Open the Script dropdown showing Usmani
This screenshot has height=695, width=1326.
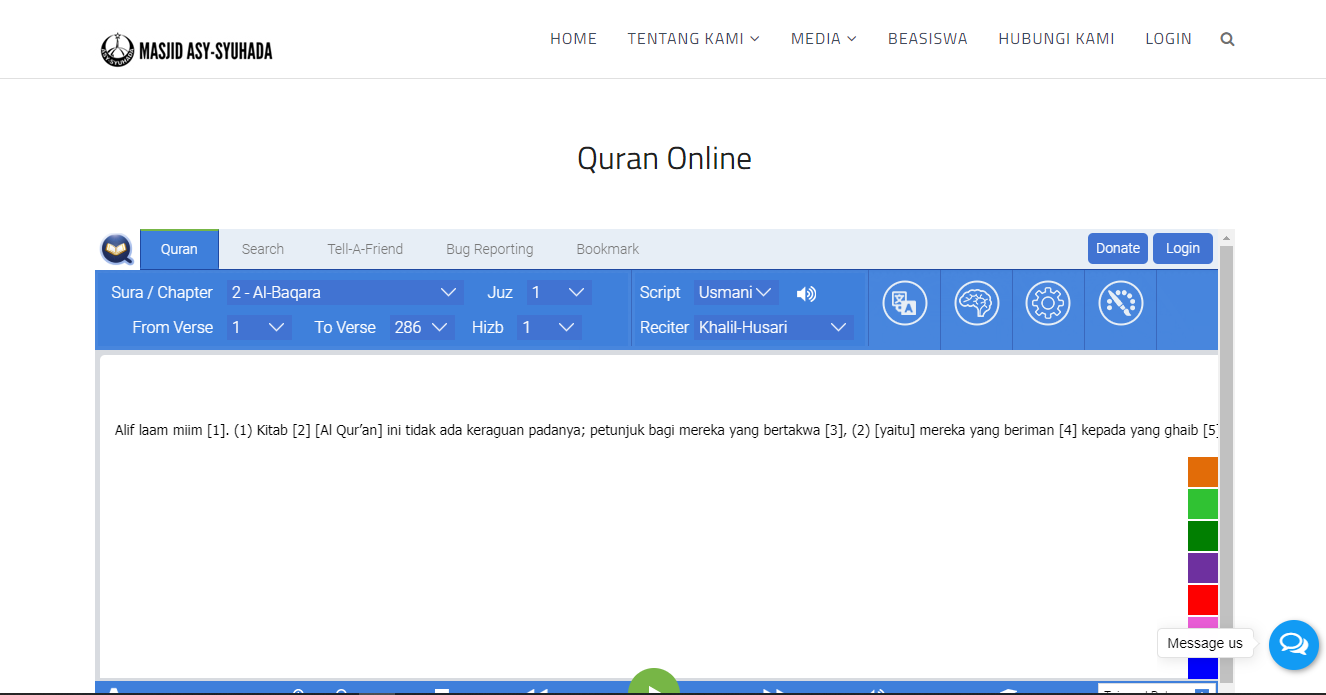click(736, 293)
